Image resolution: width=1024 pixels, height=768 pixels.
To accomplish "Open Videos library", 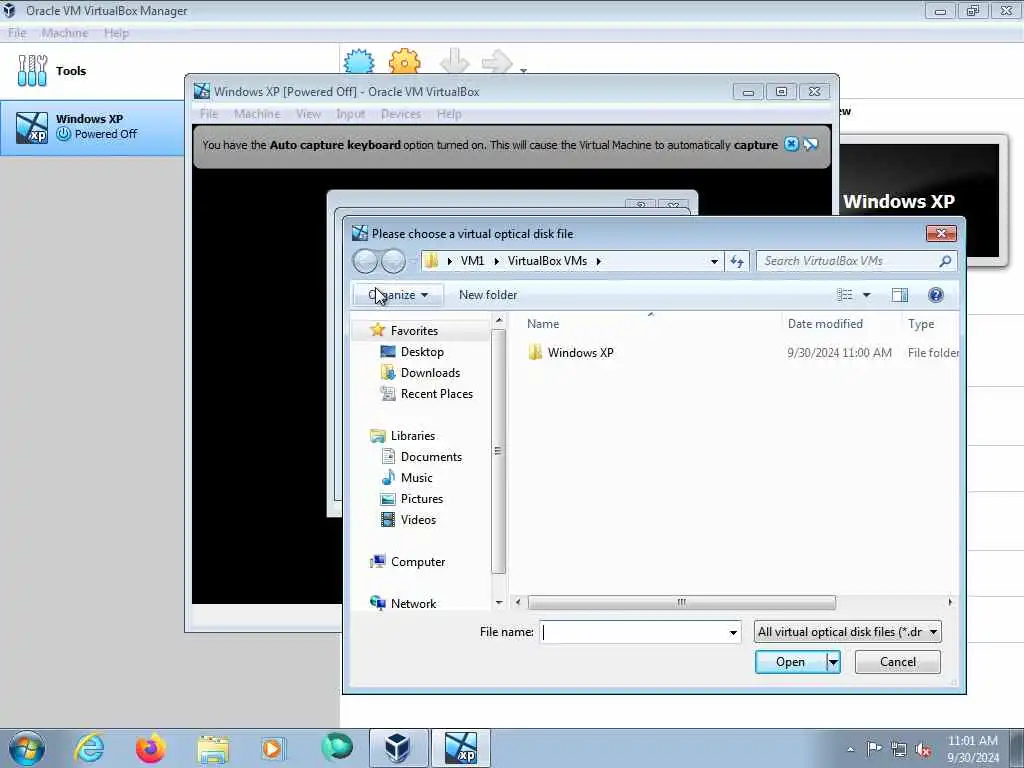I will (418, 520).
